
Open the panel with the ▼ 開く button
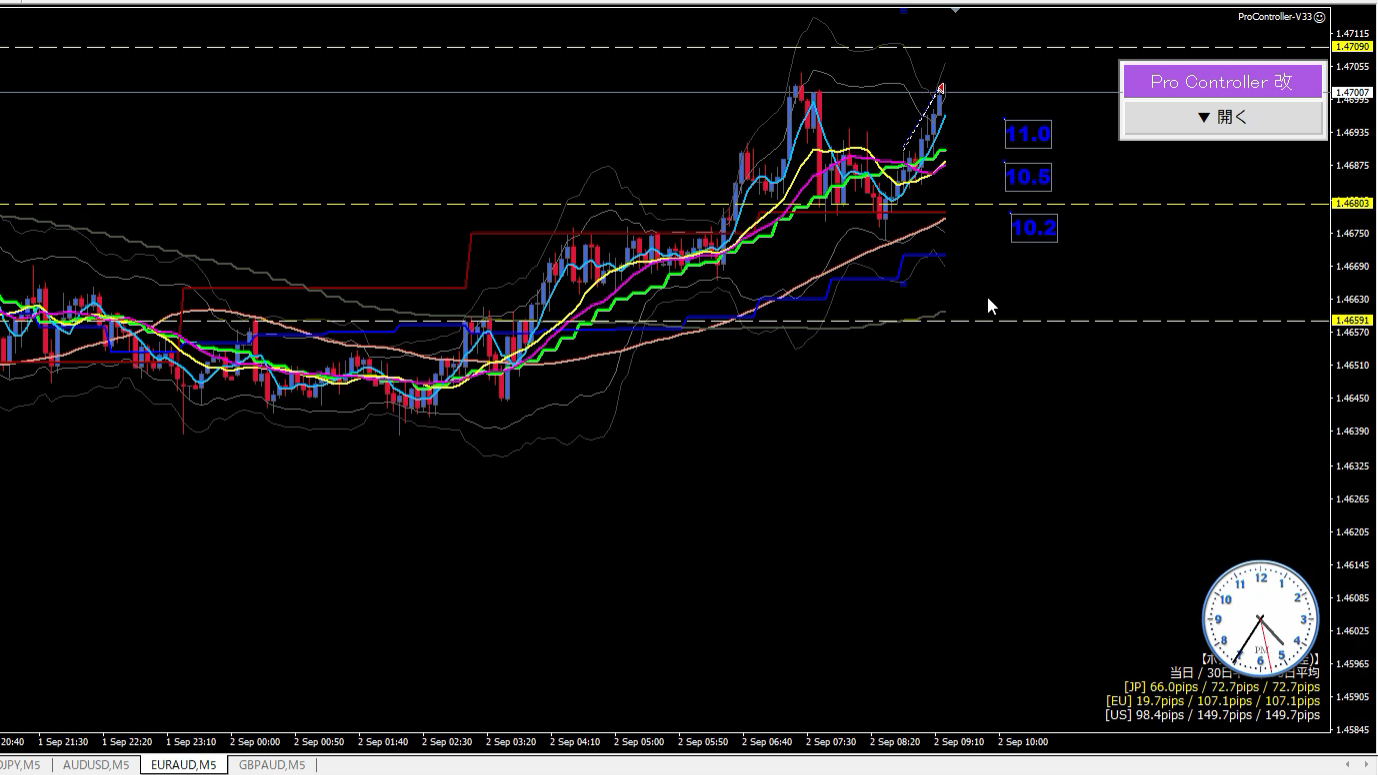click(x=1222, y=117)
